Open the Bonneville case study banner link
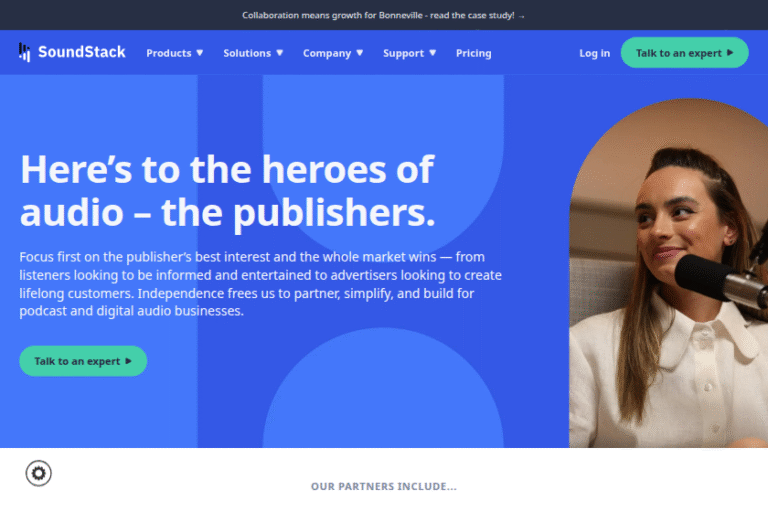The height and width of the screenshot is (512, 768). pos(384,16)
